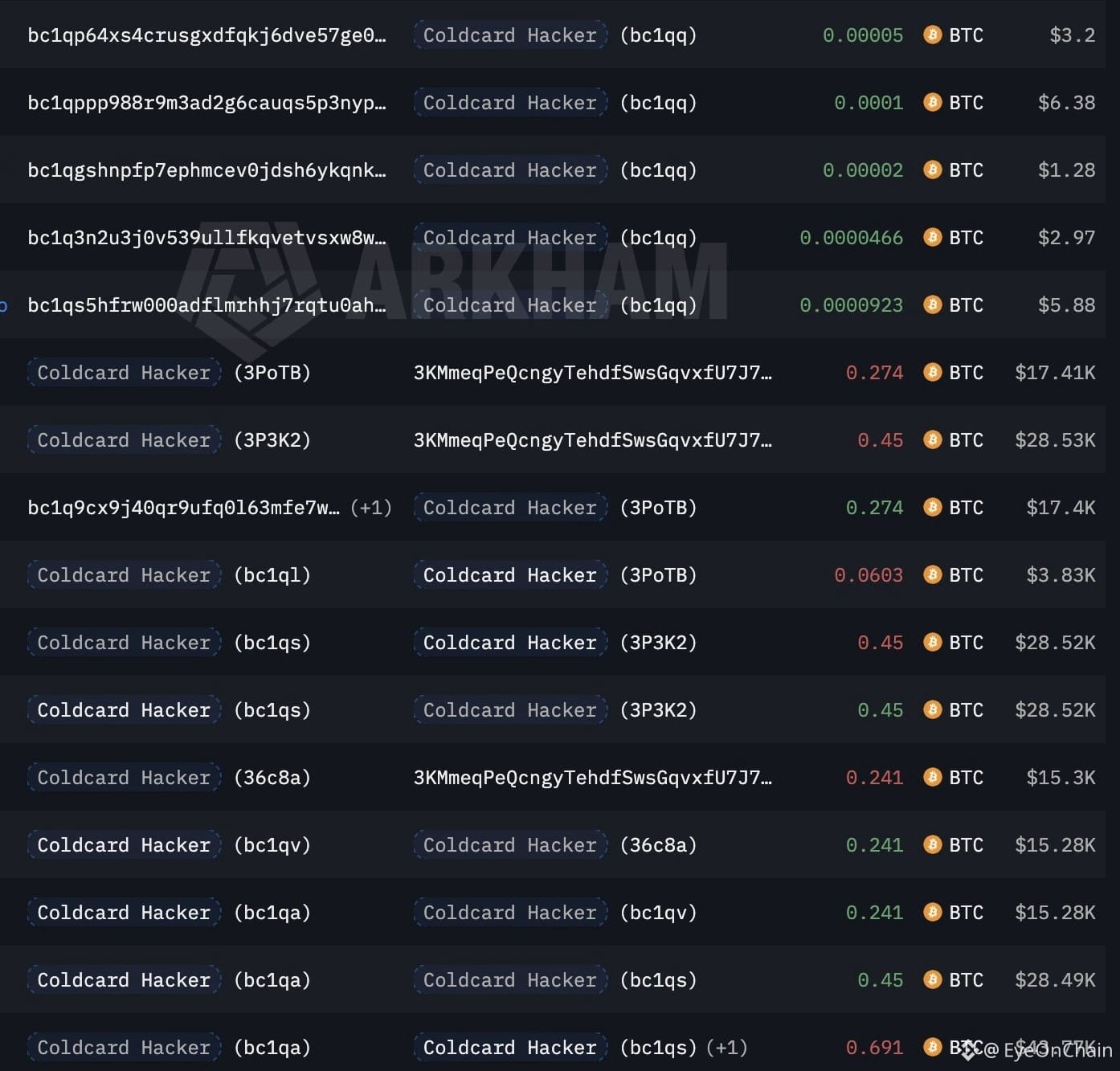Click the Bitcoin icon in the $17.4K row
Image resolution: width=1120 pixels, height=1071 pixels.
[x=932, y=508]
